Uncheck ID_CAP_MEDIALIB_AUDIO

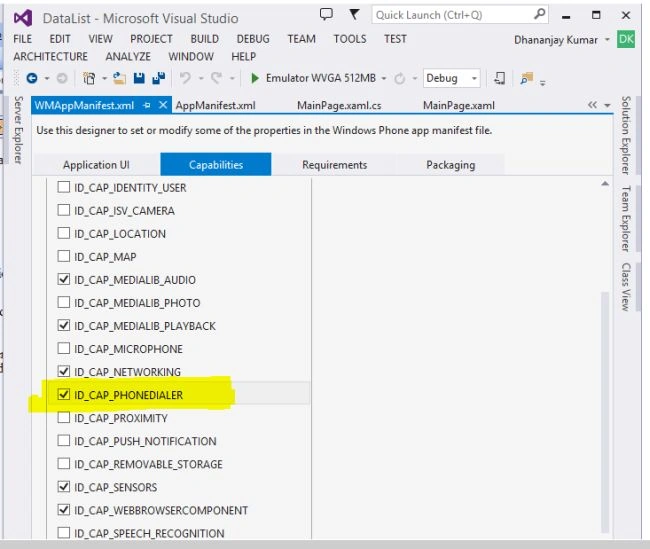tap(63, 279)
